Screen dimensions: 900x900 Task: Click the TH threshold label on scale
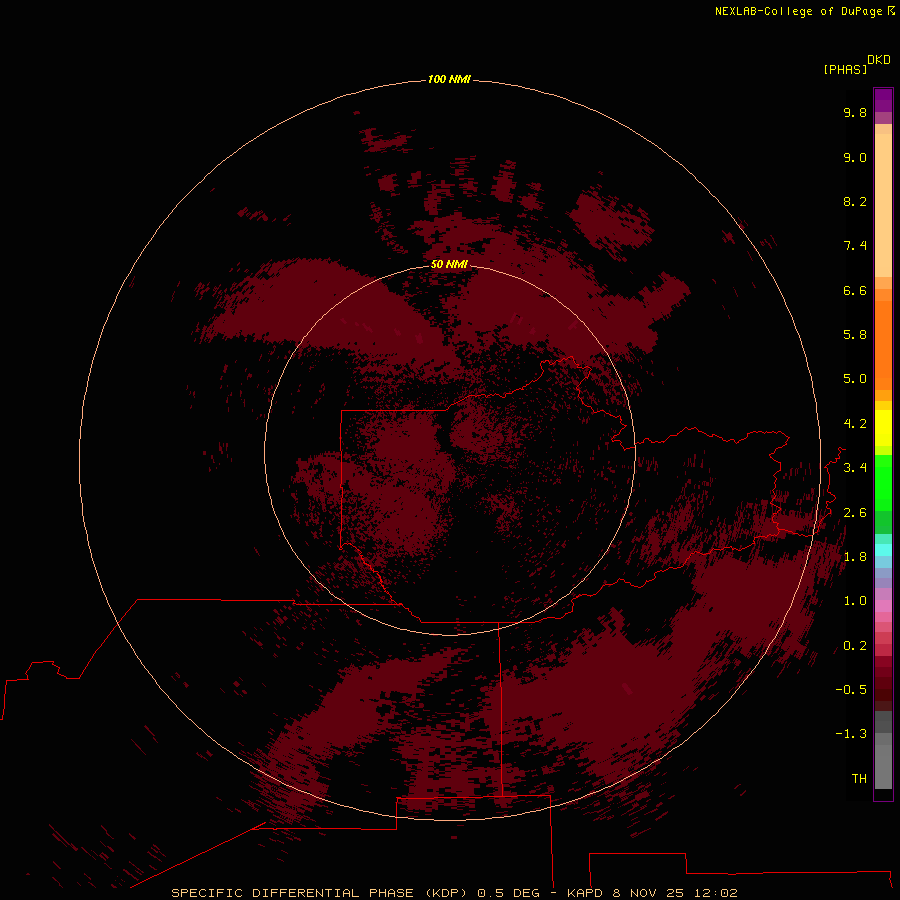(x=859, y=779)
